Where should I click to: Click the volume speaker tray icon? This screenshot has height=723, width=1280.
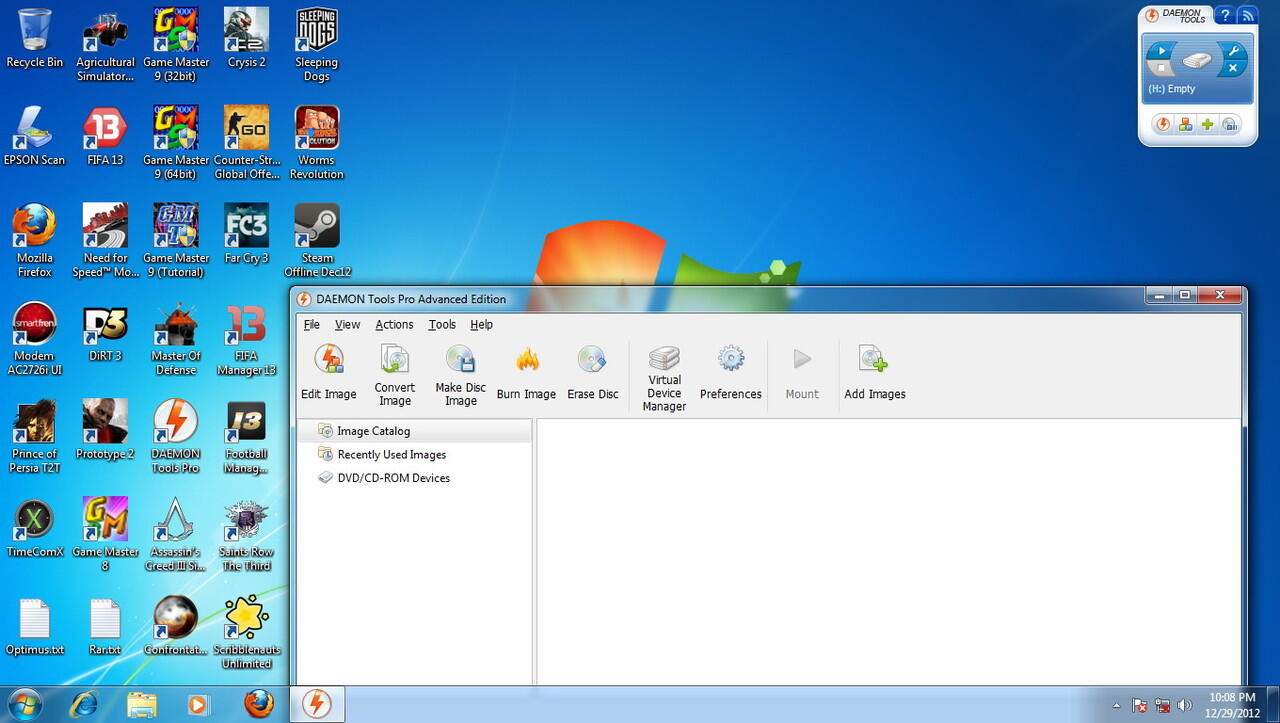coord(1185,705)
